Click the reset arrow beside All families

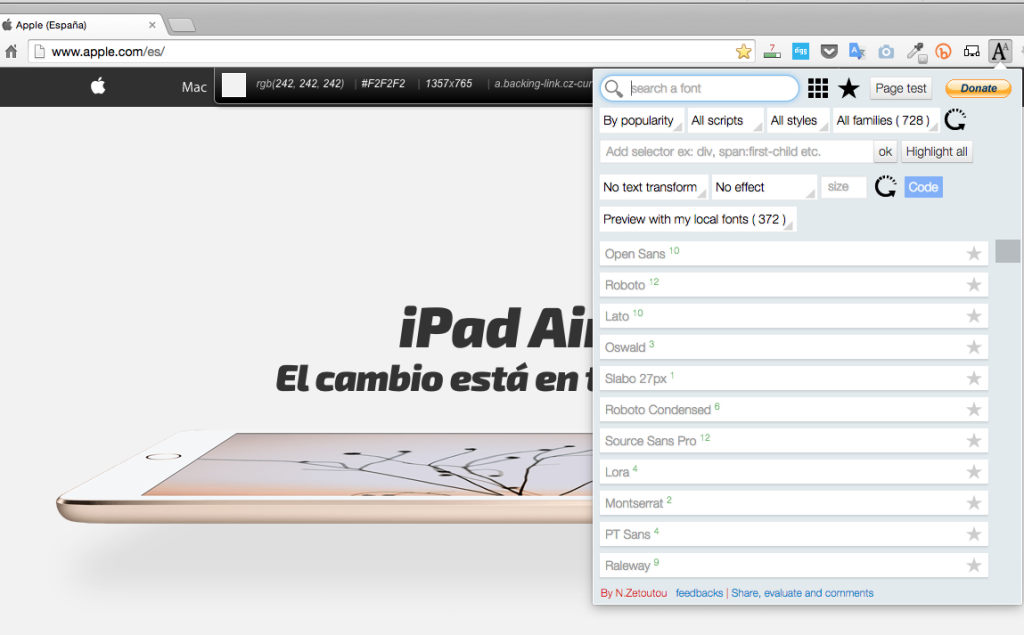click(955, 120)
